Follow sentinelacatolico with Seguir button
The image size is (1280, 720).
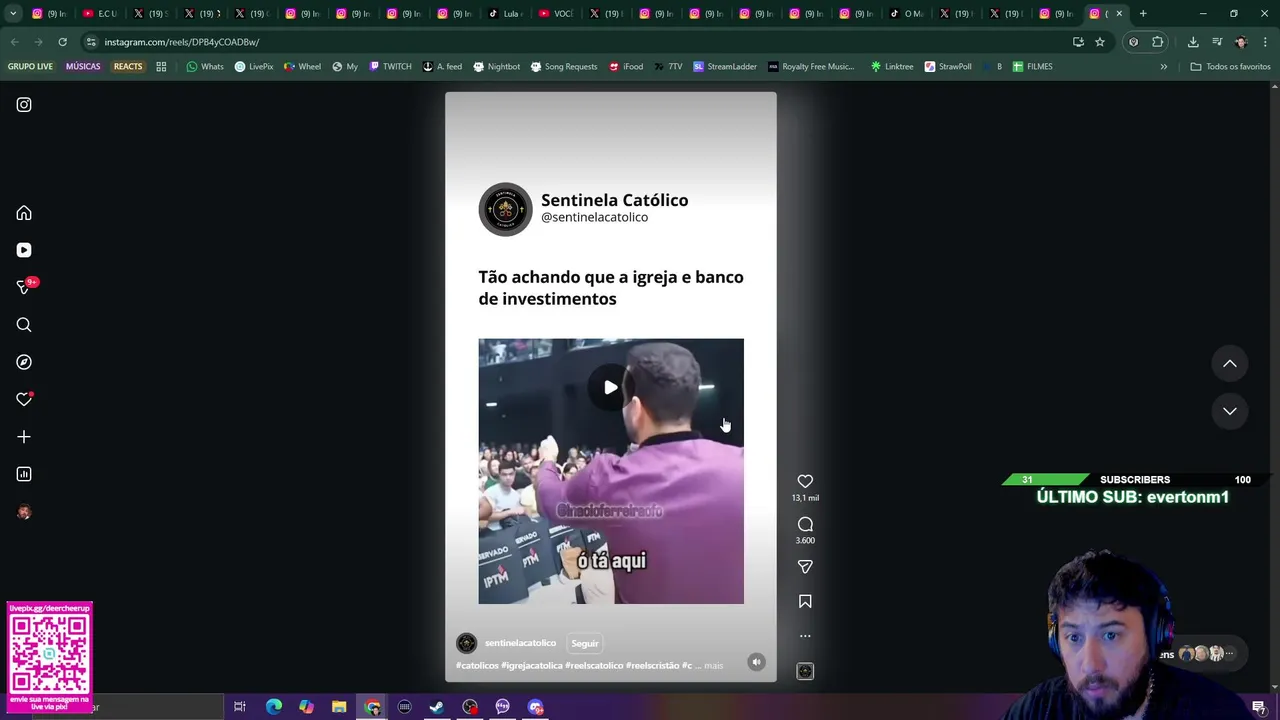tap(585, 643)
